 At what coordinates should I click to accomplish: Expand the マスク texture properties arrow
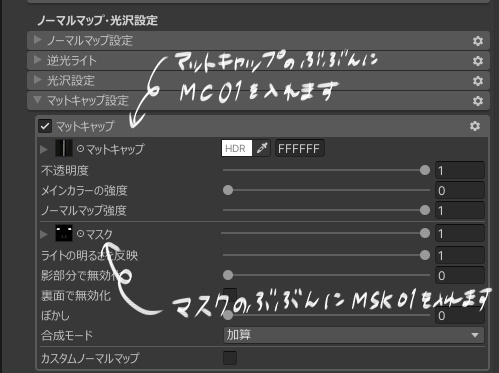[44, 234]
